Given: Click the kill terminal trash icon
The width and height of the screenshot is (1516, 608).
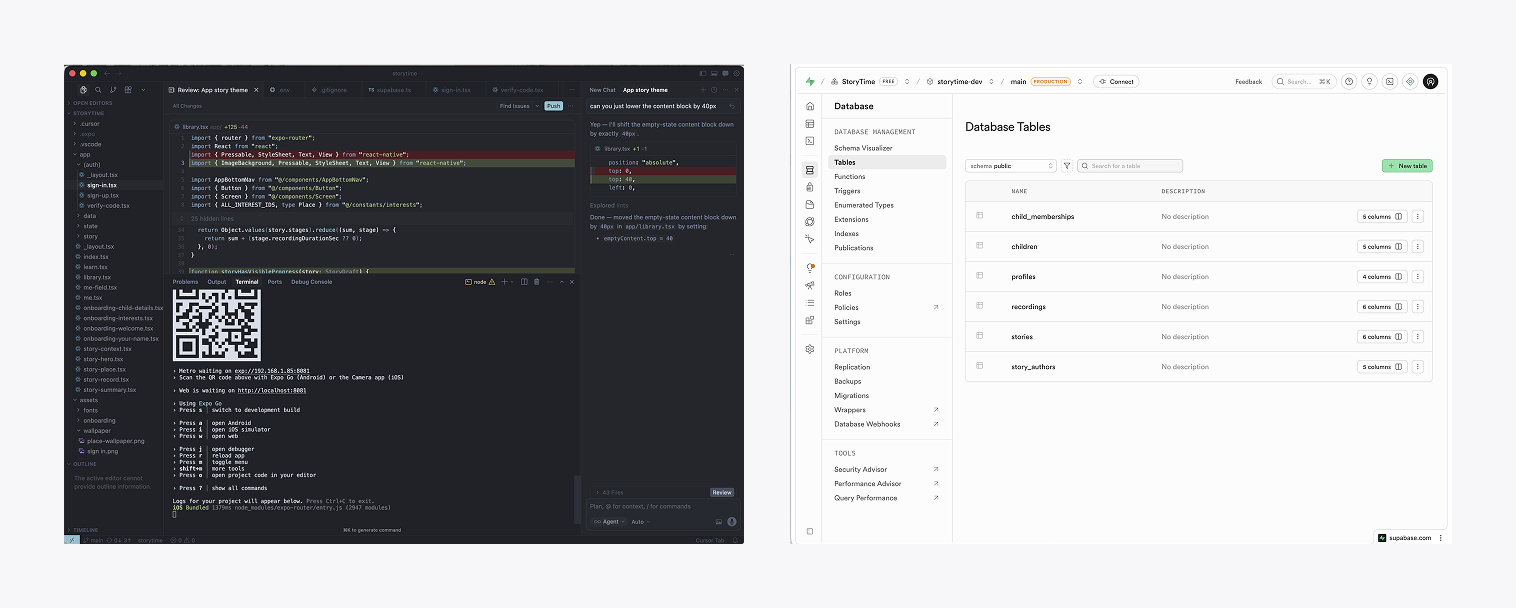Looking at the screenshot, I should click(536, 282).
